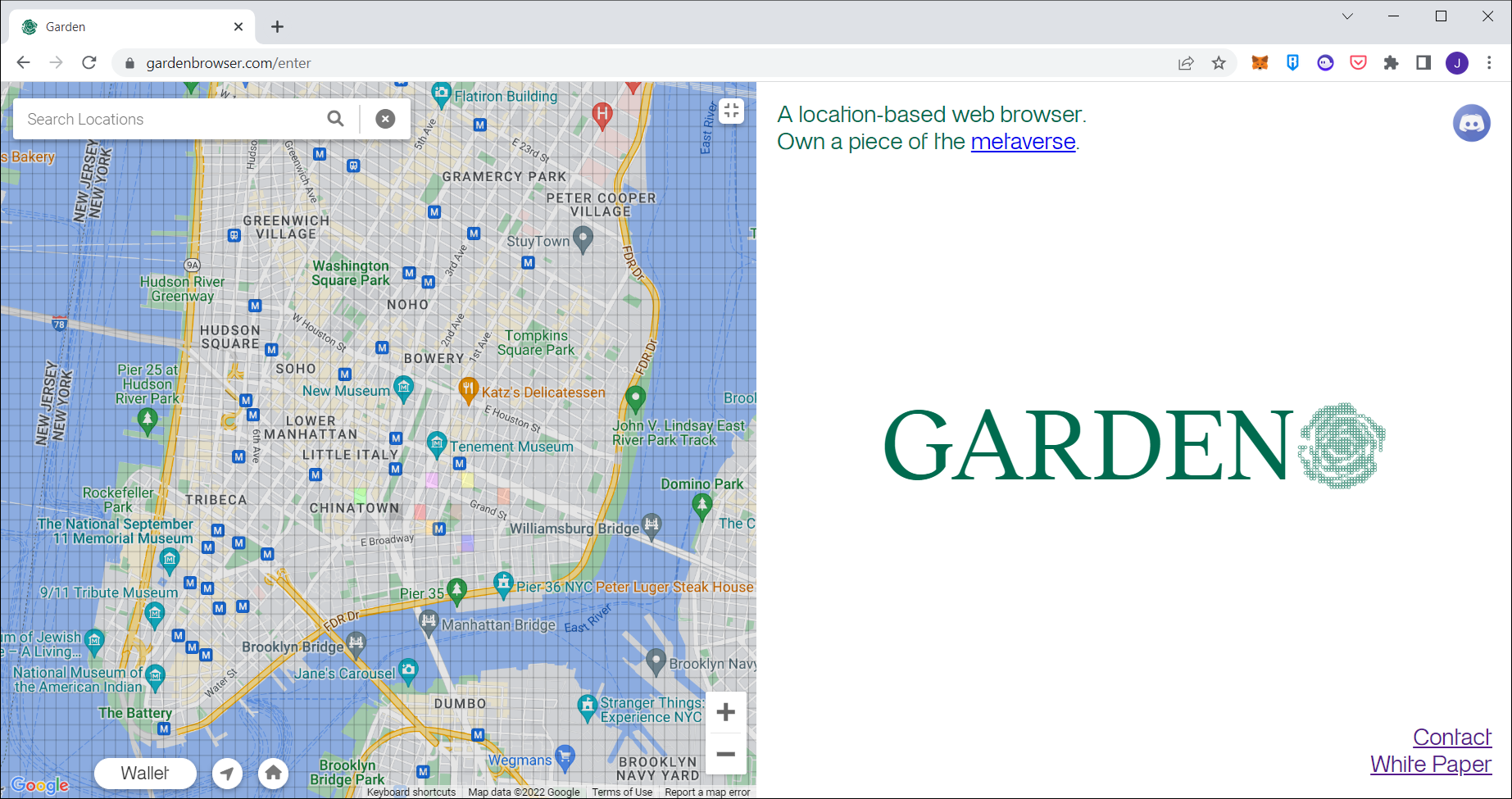Screen dimensions: 1512x799
Task: Select Pier 36 NYC marker
Action: 503,585
